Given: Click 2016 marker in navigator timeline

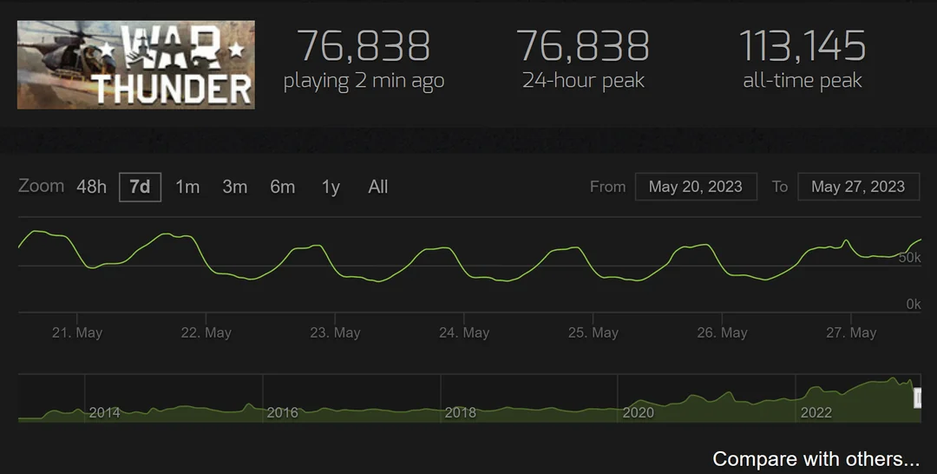Looking at the screenshot, I should click(x=282, y=412).
